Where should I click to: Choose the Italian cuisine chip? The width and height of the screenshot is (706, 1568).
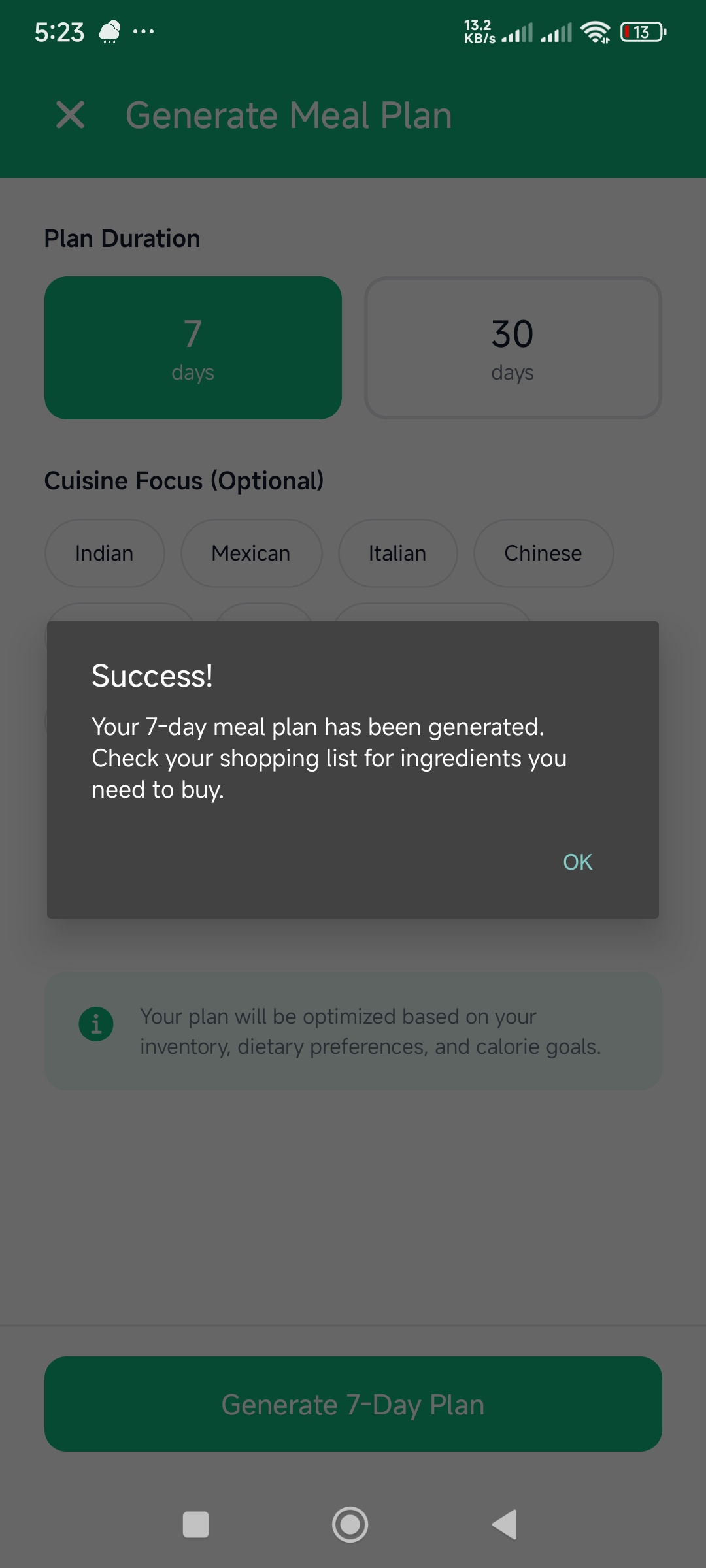tap(397, 553)
